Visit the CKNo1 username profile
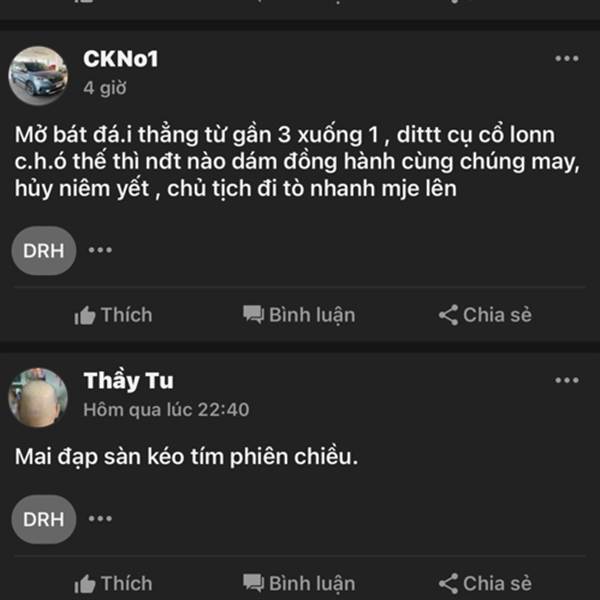 coord(120,59)
